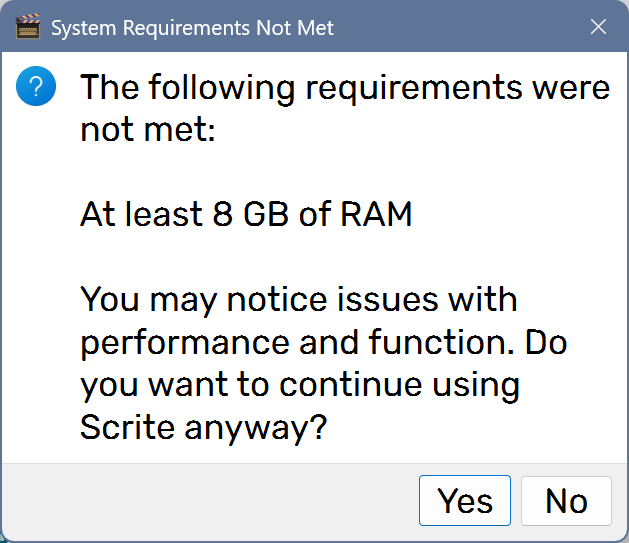The width and height of the screenshot is (629, 543).
Task: Select the "At least 8 GB of RAM" line
Action: click(246, 214)
